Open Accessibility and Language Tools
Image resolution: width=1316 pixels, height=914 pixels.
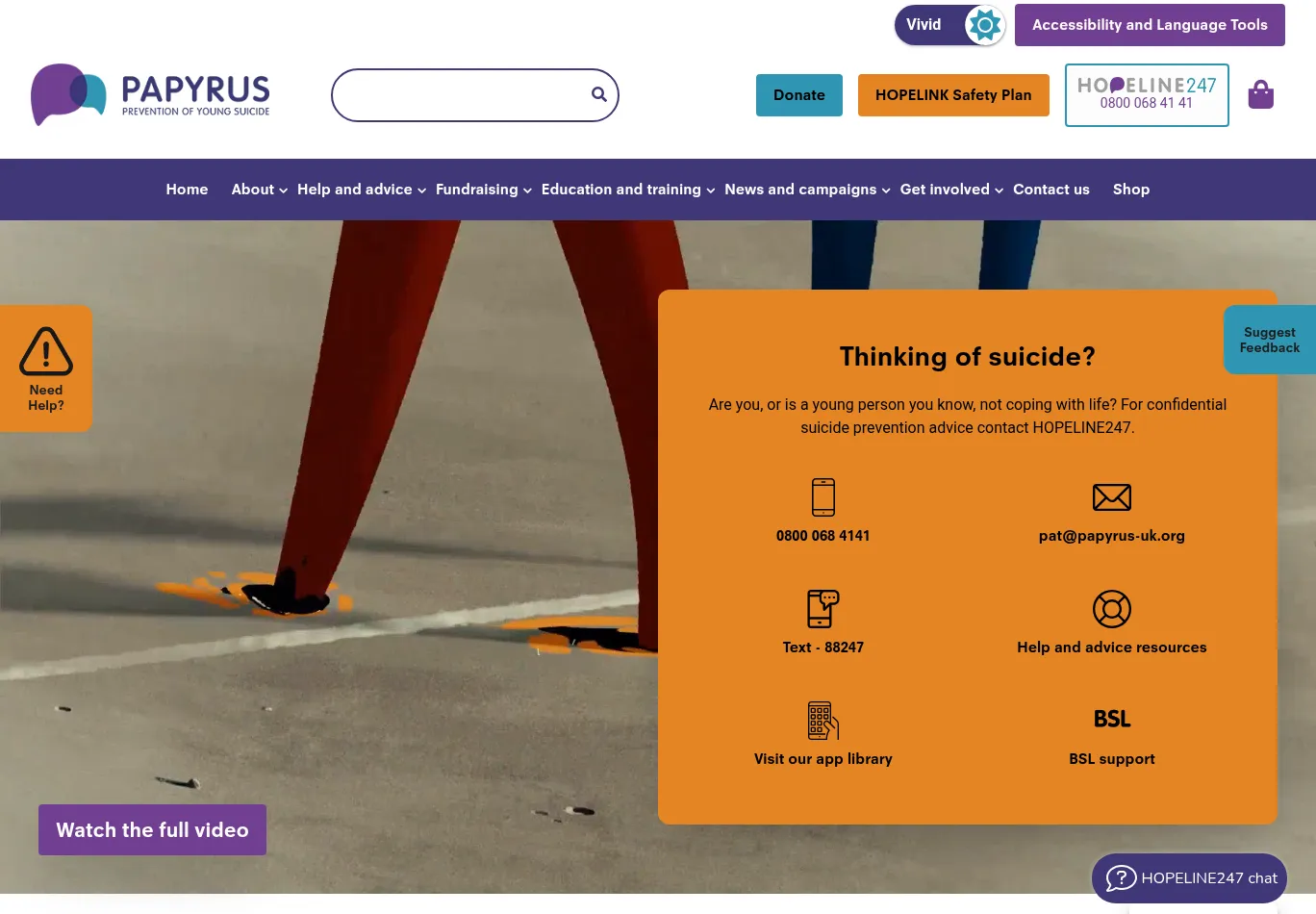point(1150,25)
